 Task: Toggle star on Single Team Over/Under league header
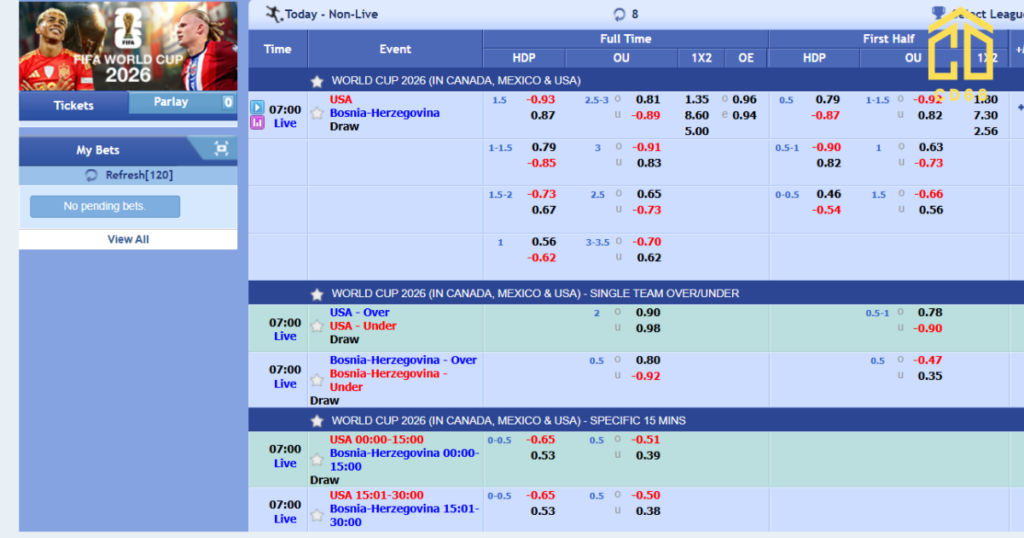click(317, 294)
